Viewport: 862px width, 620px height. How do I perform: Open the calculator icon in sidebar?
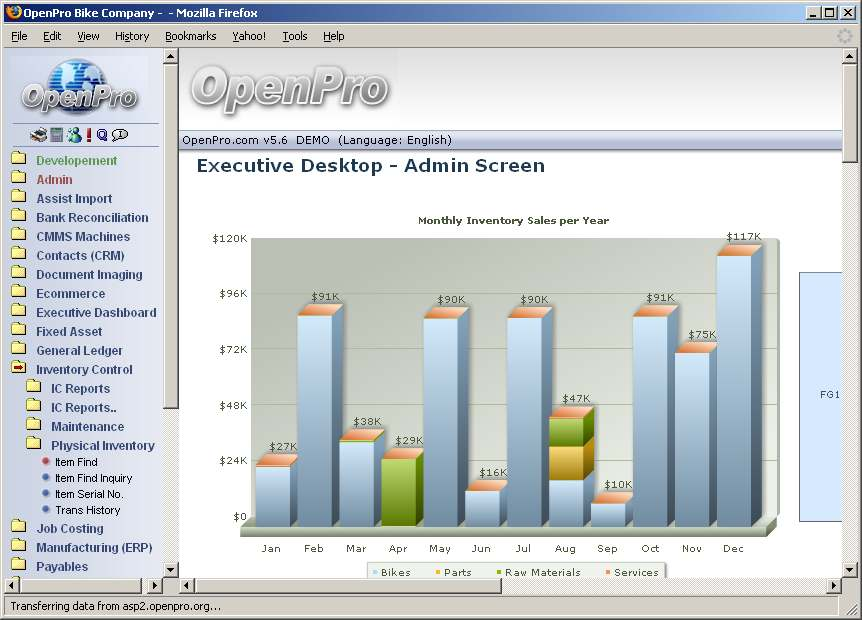pos(57,135)
